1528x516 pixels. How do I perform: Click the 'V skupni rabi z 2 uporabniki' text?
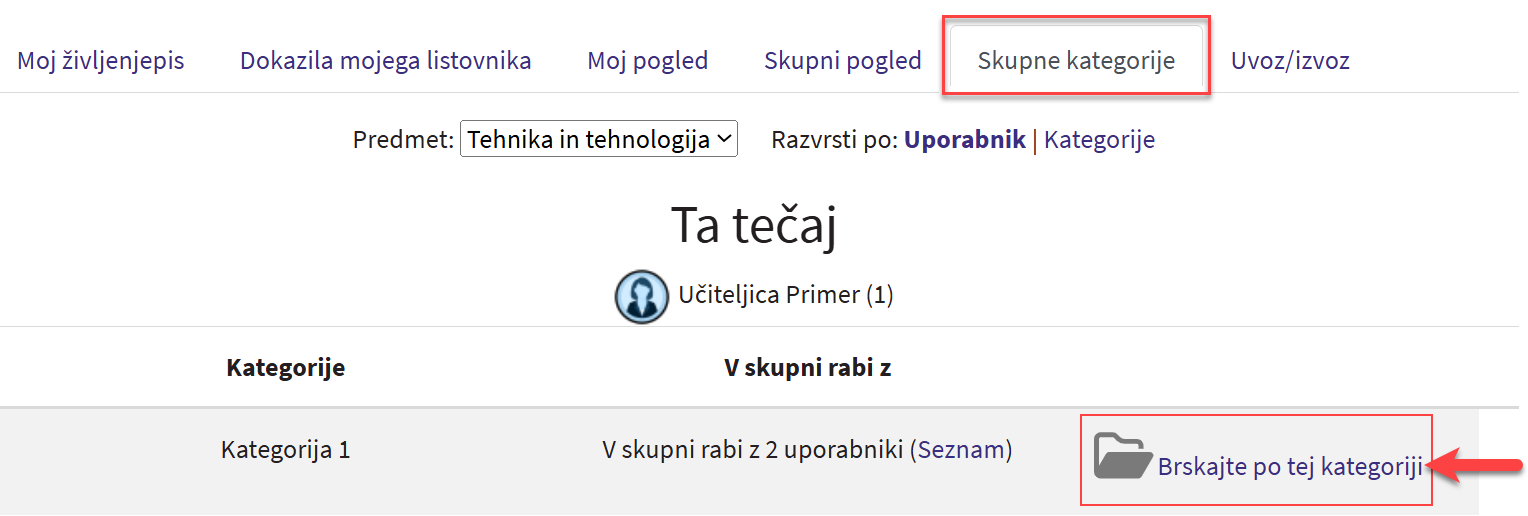[x=753, y=450]
